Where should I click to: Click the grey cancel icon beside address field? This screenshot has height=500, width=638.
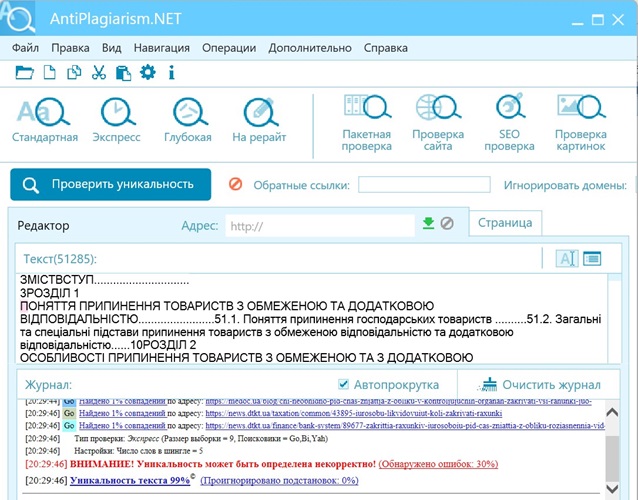pyautogui.click(x=447, y=223)
